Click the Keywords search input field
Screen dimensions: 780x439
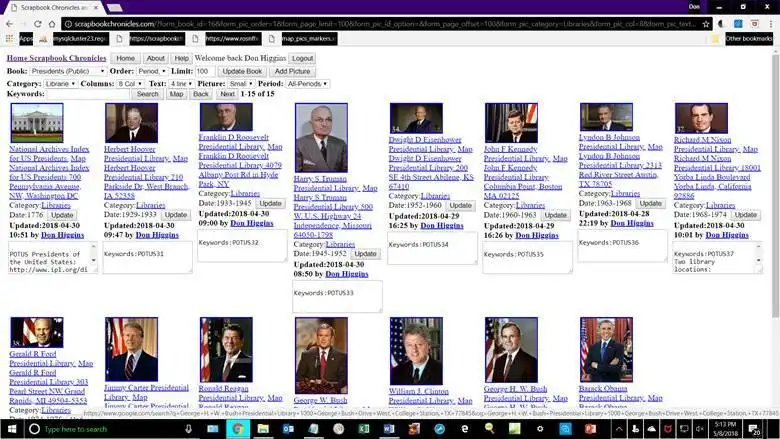coord(88,93)
